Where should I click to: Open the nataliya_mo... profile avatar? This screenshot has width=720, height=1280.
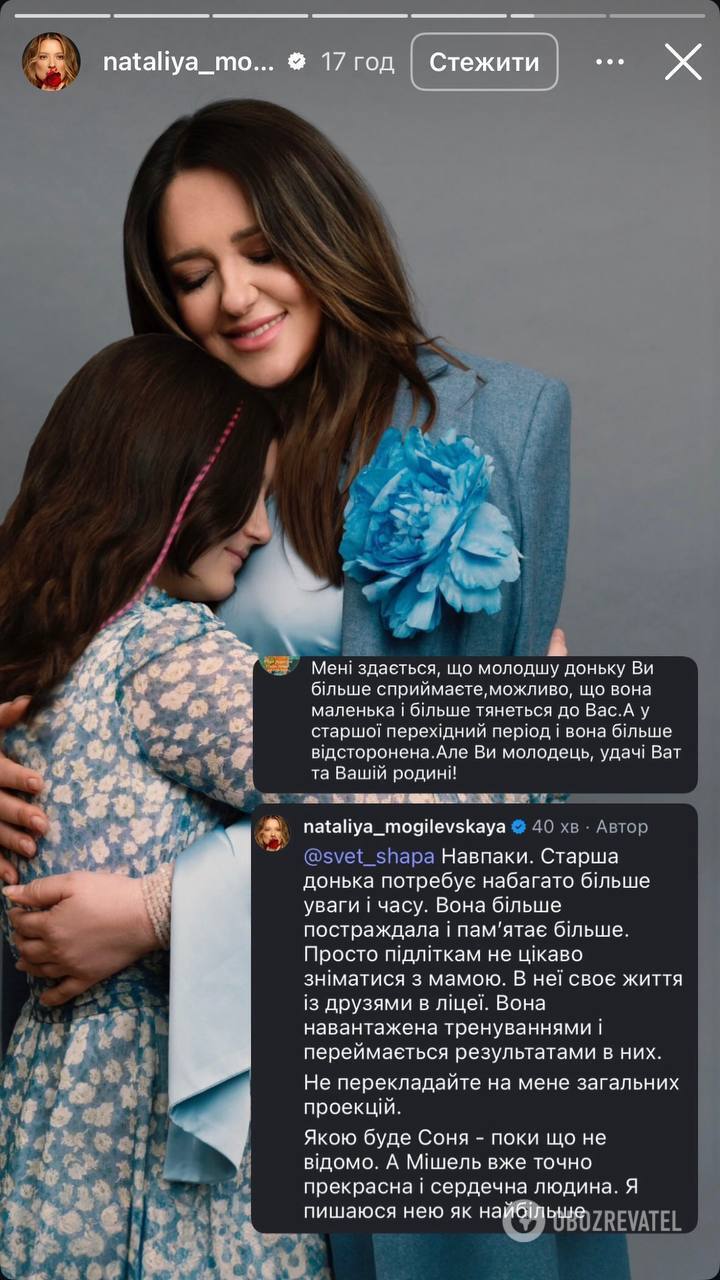click(51, 62)
